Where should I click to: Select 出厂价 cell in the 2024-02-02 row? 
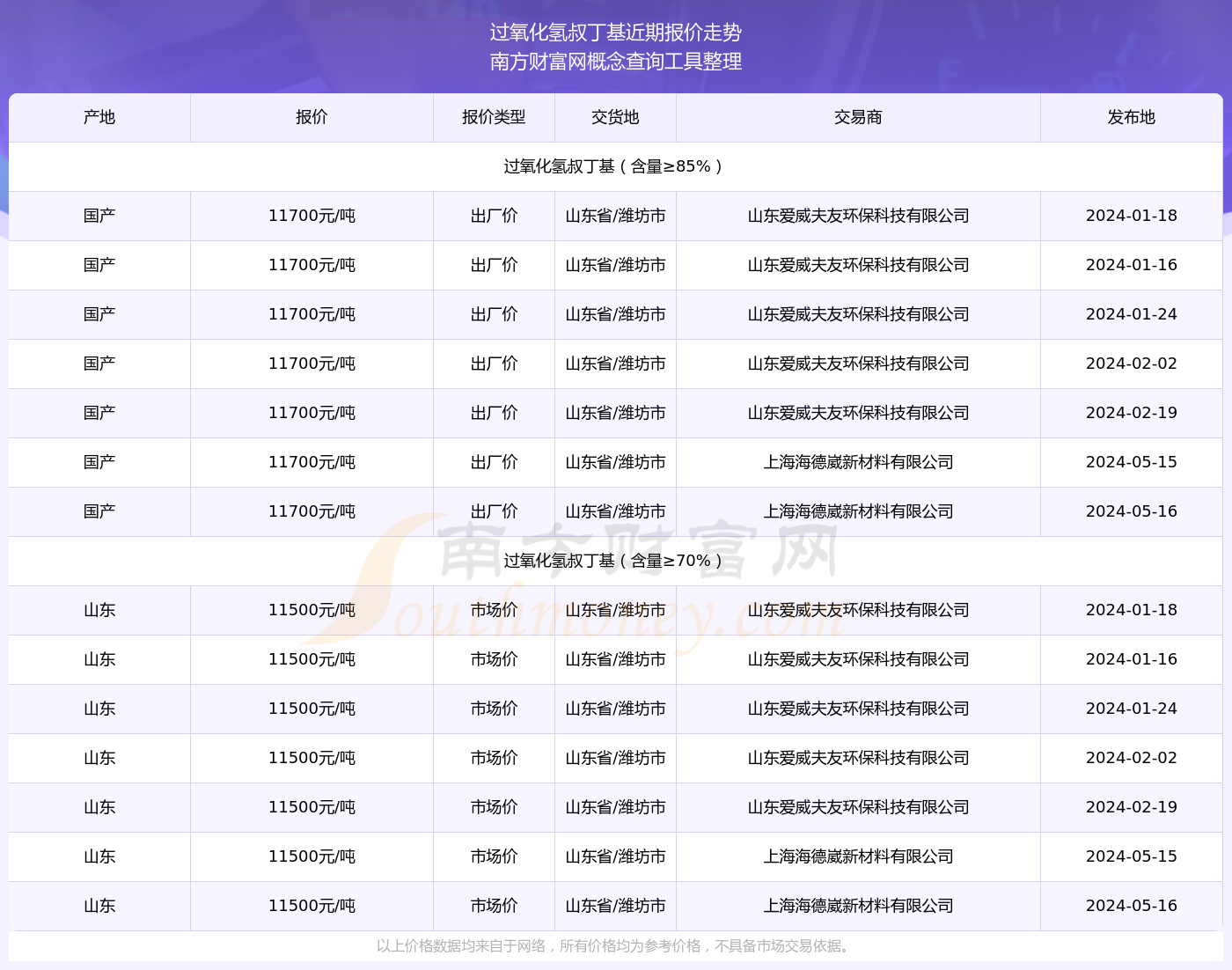tap(494, 364)
